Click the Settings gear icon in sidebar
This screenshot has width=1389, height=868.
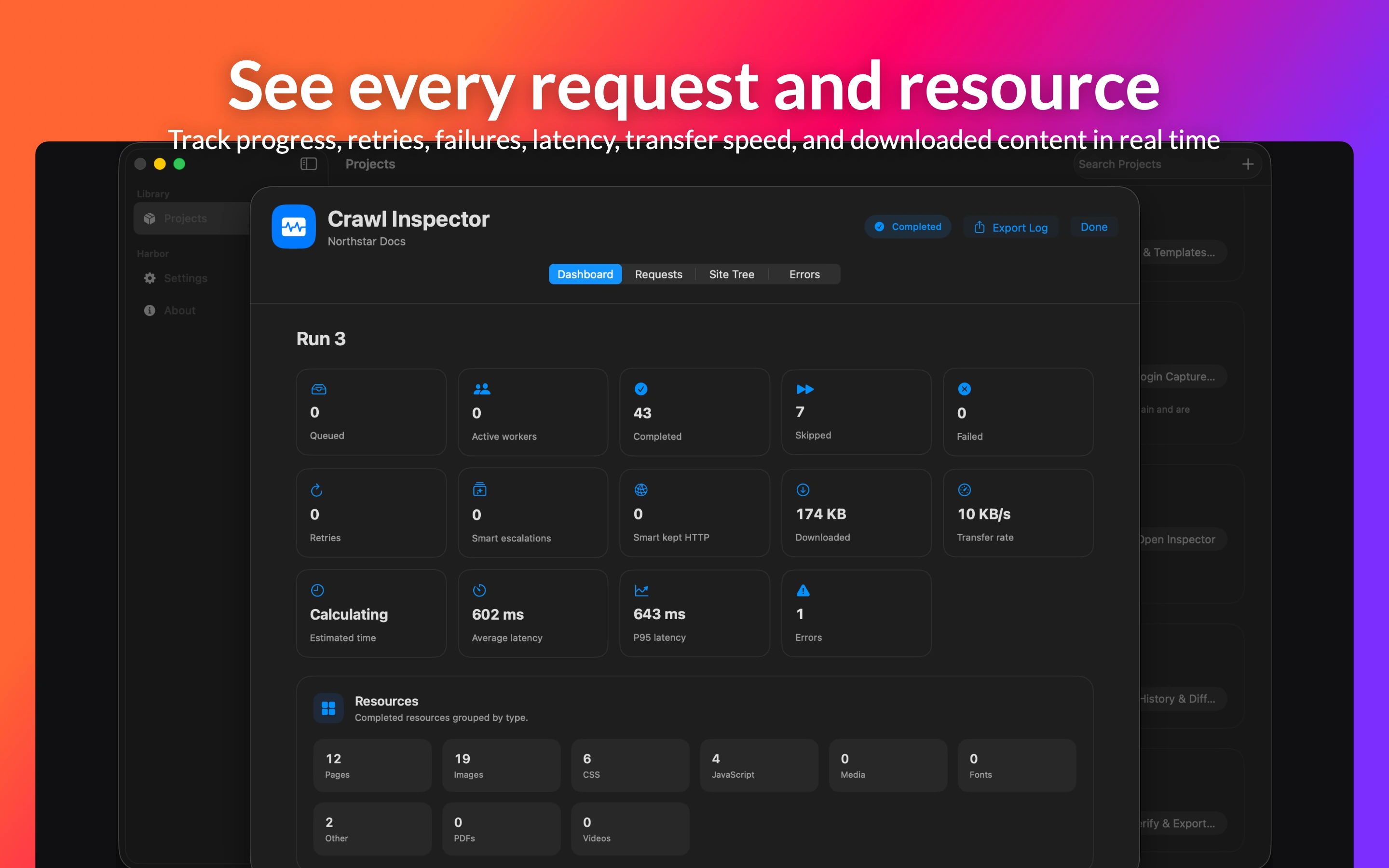coord(150,278)
